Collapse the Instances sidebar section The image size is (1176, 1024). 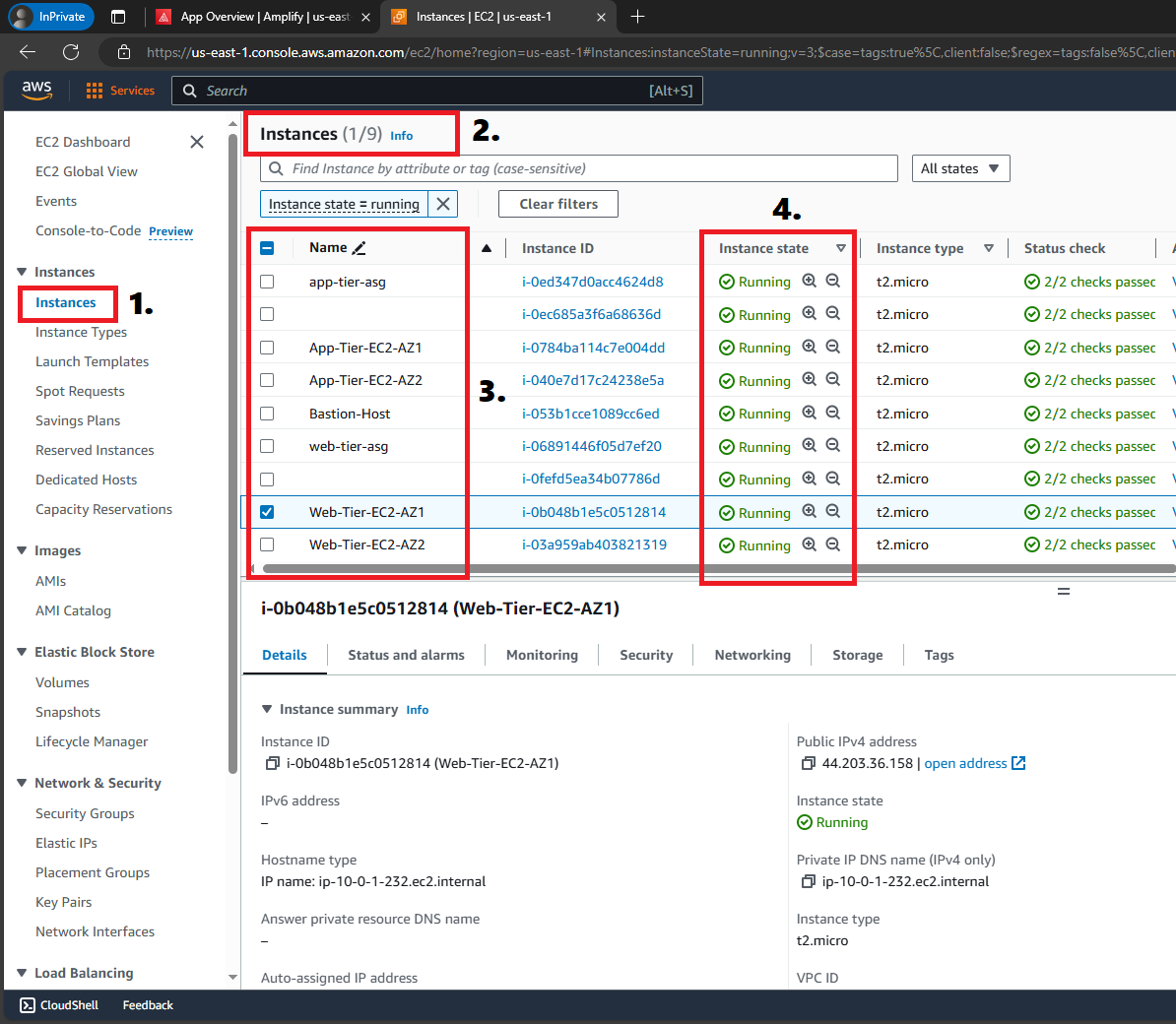22,272
